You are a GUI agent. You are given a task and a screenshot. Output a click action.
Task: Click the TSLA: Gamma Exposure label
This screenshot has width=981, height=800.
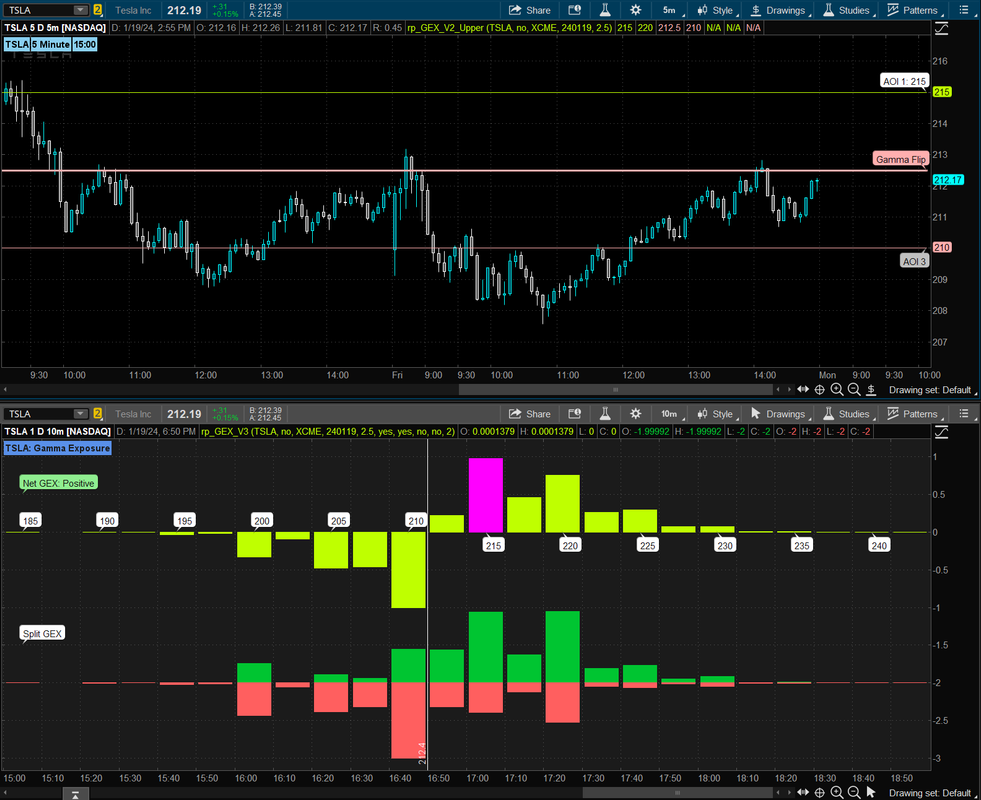pyautogui.click(x=58, y=448)
